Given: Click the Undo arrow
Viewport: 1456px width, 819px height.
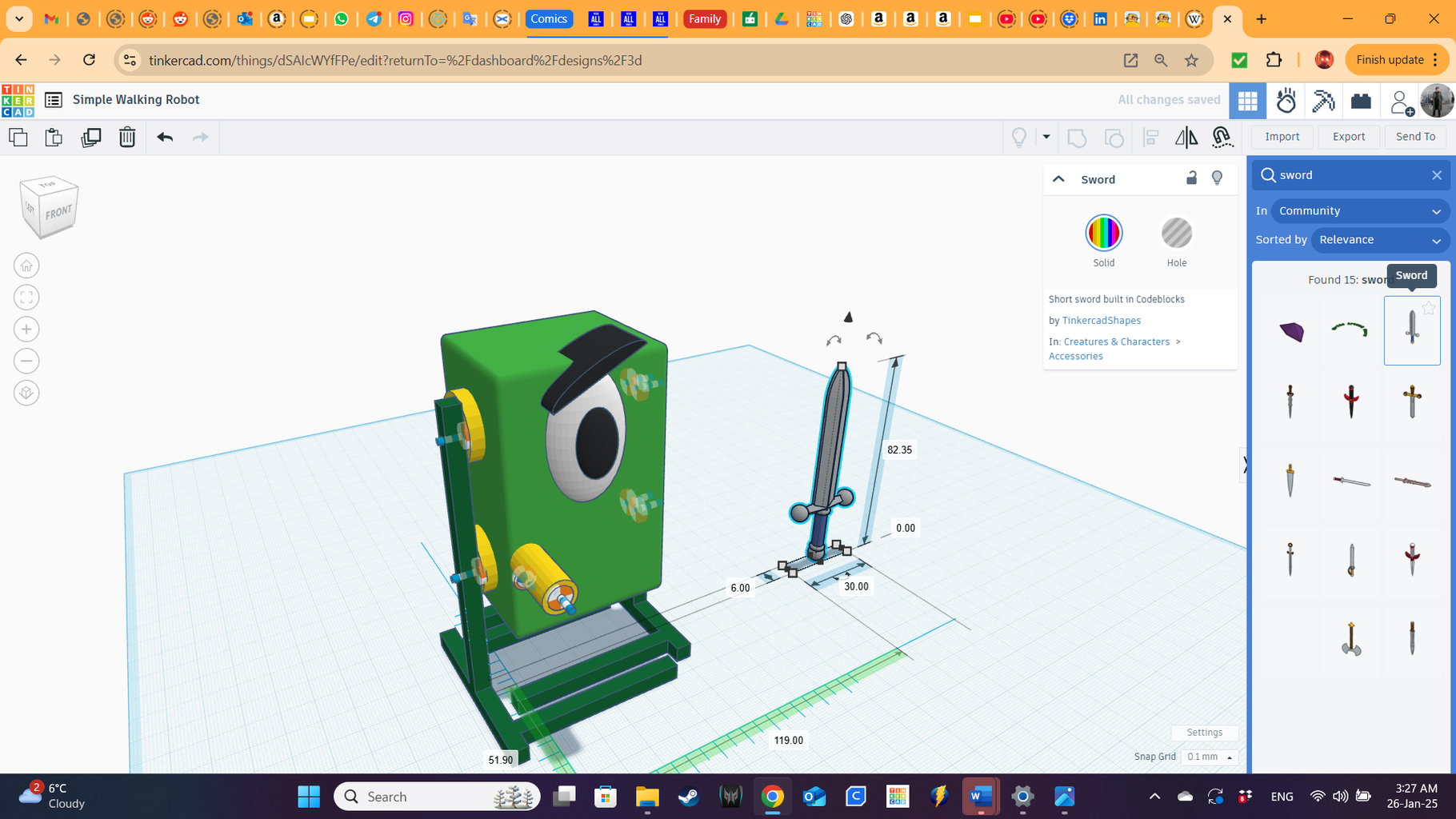Looking at the screenshot, I should click(165, 137).
